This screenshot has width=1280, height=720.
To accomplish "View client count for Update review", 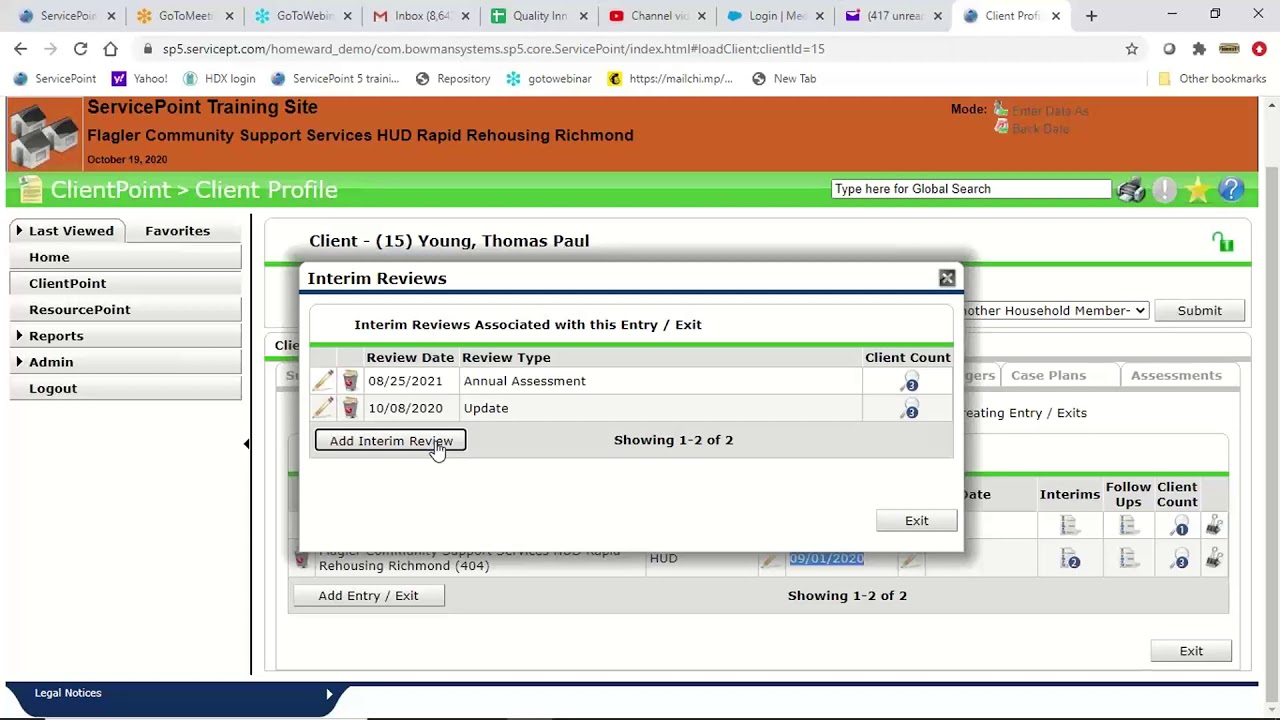I will click(x=909, y=409).
